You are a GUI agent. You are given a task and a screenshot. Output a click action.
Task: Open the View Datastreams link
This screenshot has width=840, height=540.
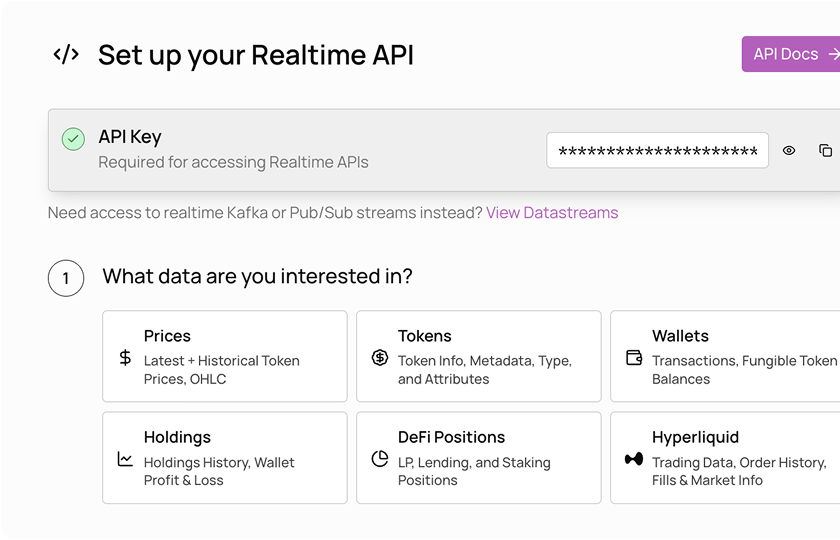[x=552, y=213]
